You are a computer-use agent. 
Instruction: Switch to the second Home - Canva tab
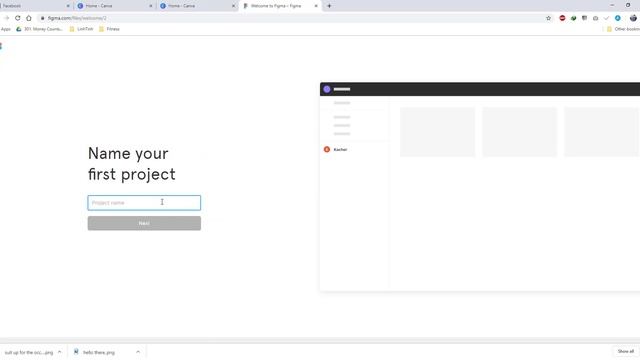197,6
